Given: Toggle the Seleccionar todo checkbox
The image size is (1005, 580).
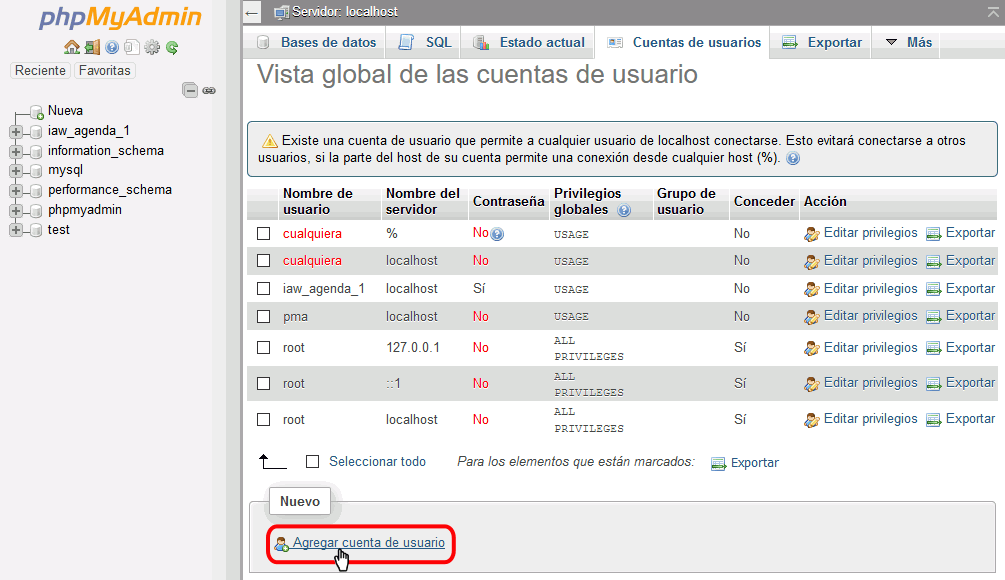Looking at the screenshot, I should pyautogui.click(x=312, y=461).
